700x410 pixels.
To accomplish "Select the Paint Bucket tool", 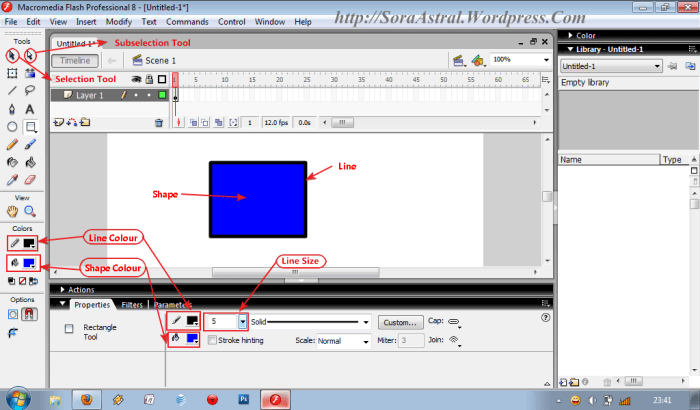I will tap(30, 162).
